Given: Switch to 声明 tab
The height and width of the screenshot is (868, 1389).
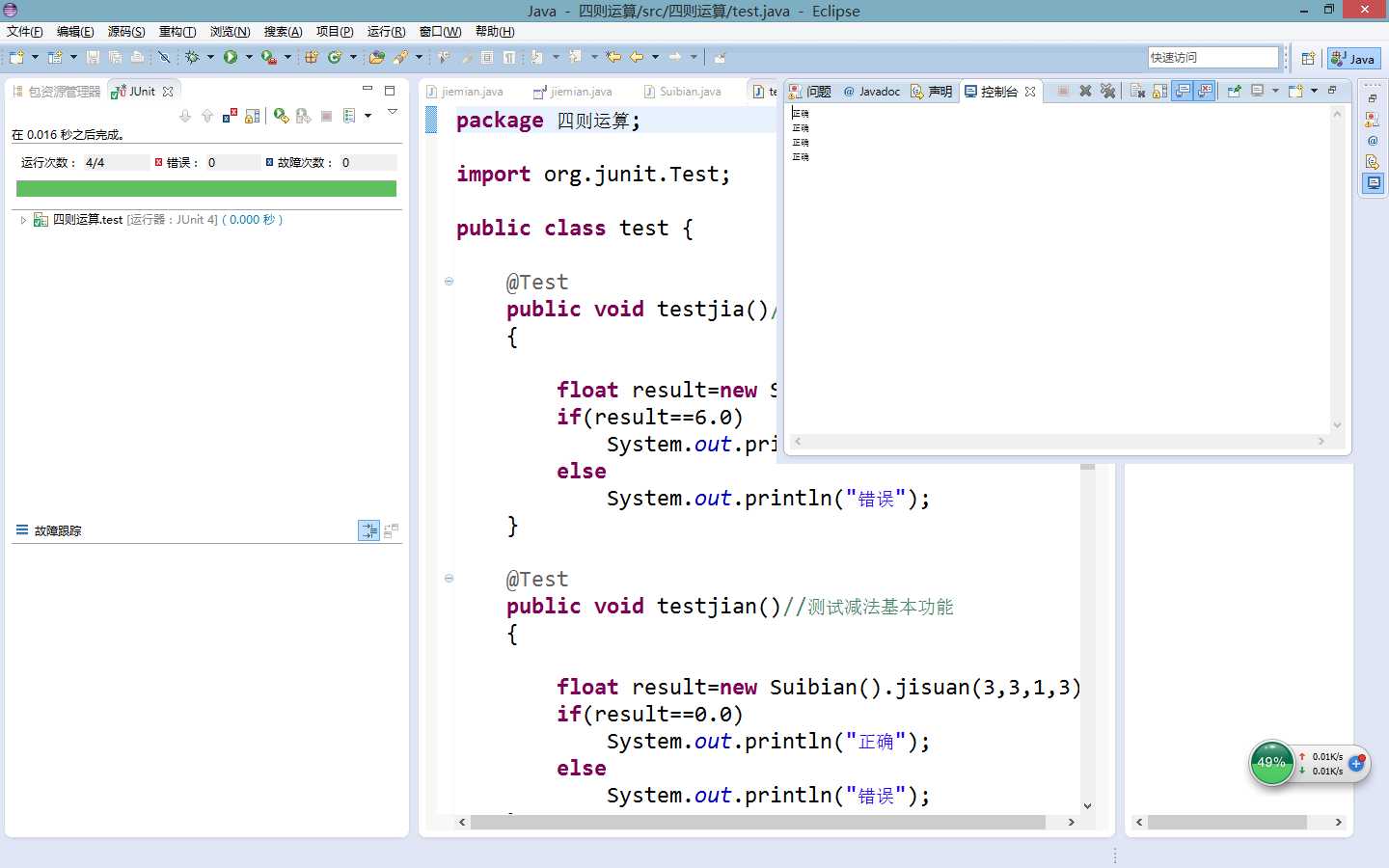Looking at the screenshot, I should coord(931,92).
